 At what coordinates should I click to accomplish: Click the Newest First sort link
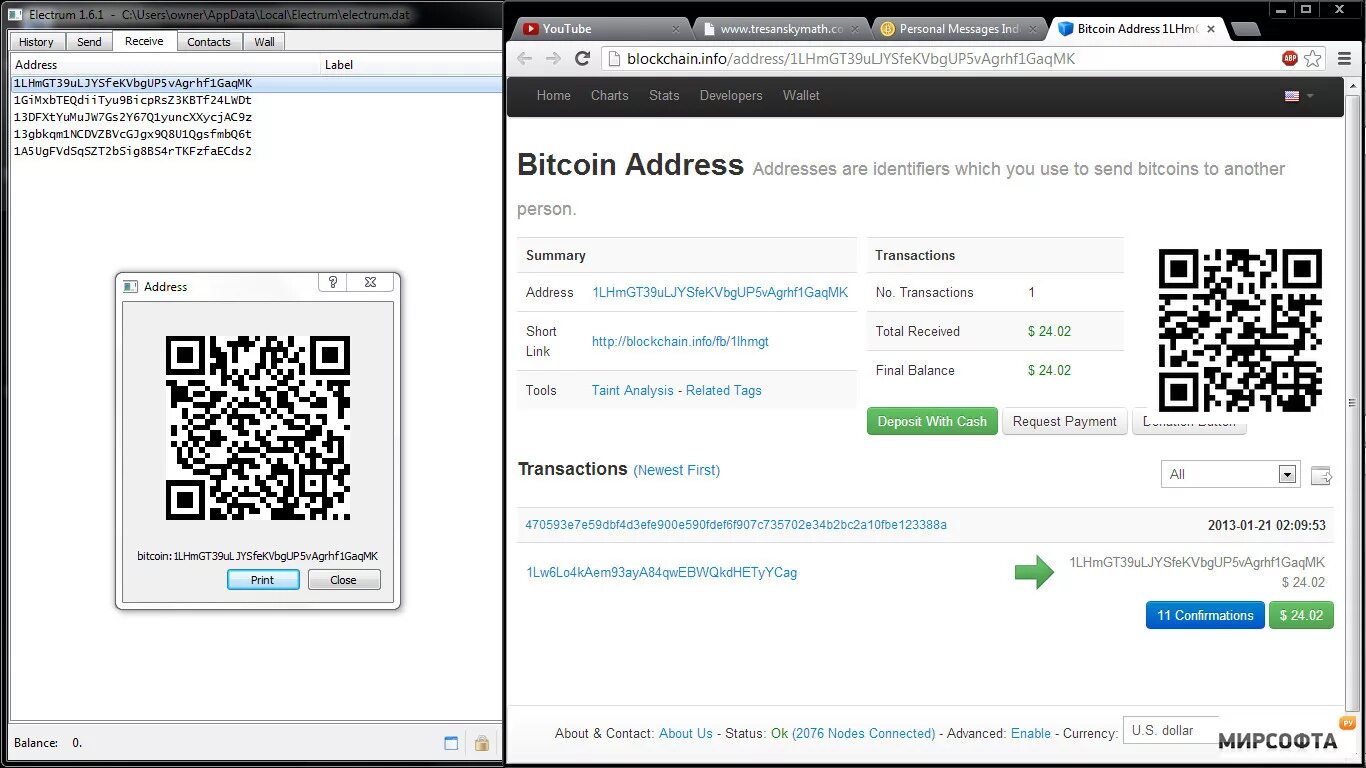click(x=677, y=470)
